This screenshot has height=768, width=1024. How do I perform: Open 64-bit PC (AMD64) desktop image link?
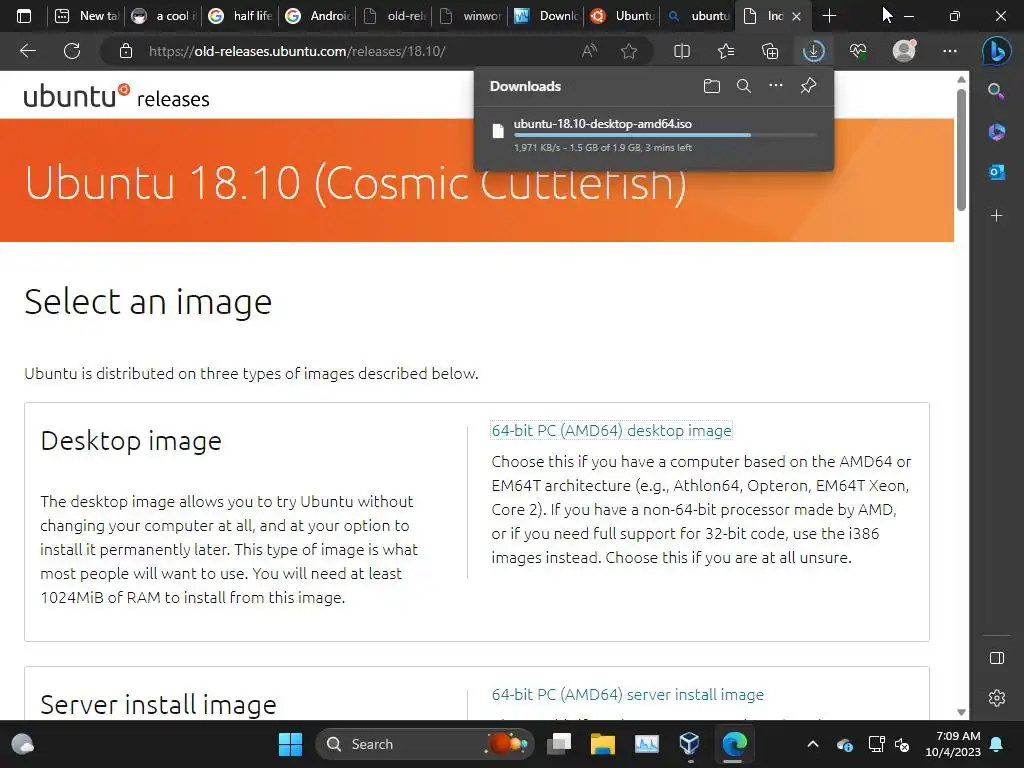(611, 430)
